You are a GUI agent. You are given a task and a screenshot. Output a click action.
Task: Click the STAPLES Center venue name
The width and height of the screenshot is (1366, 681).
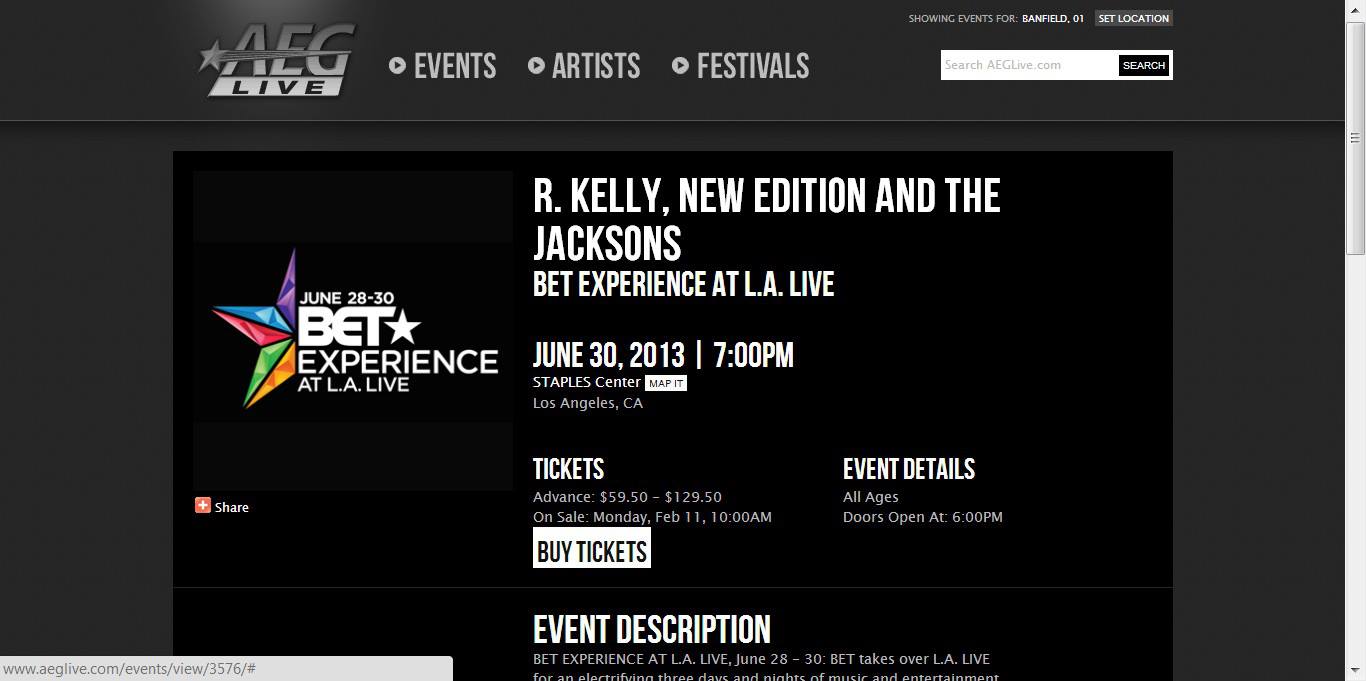[x=587, y=382]
